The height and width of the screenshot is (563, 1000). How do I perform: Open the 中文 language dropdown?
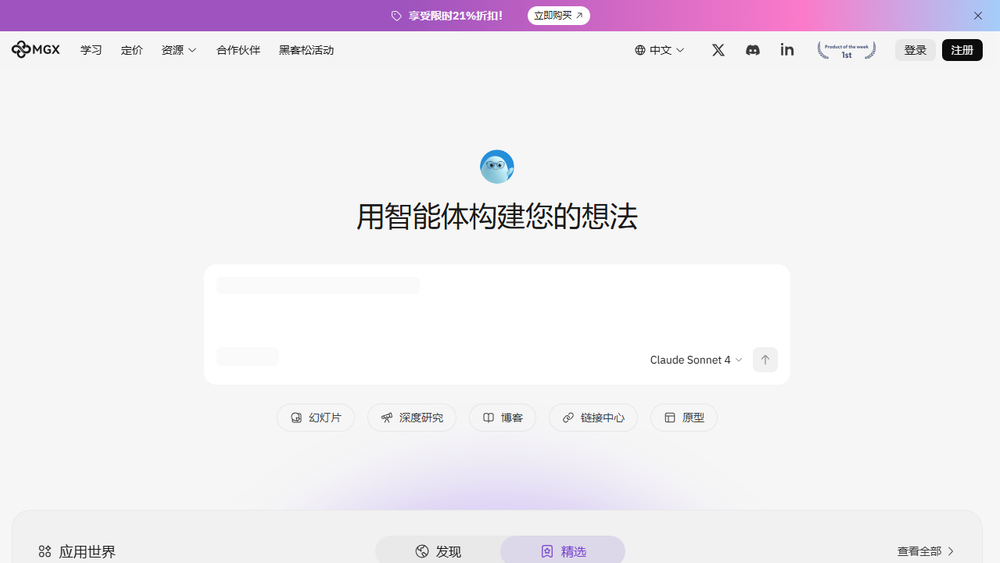(659, 50)
